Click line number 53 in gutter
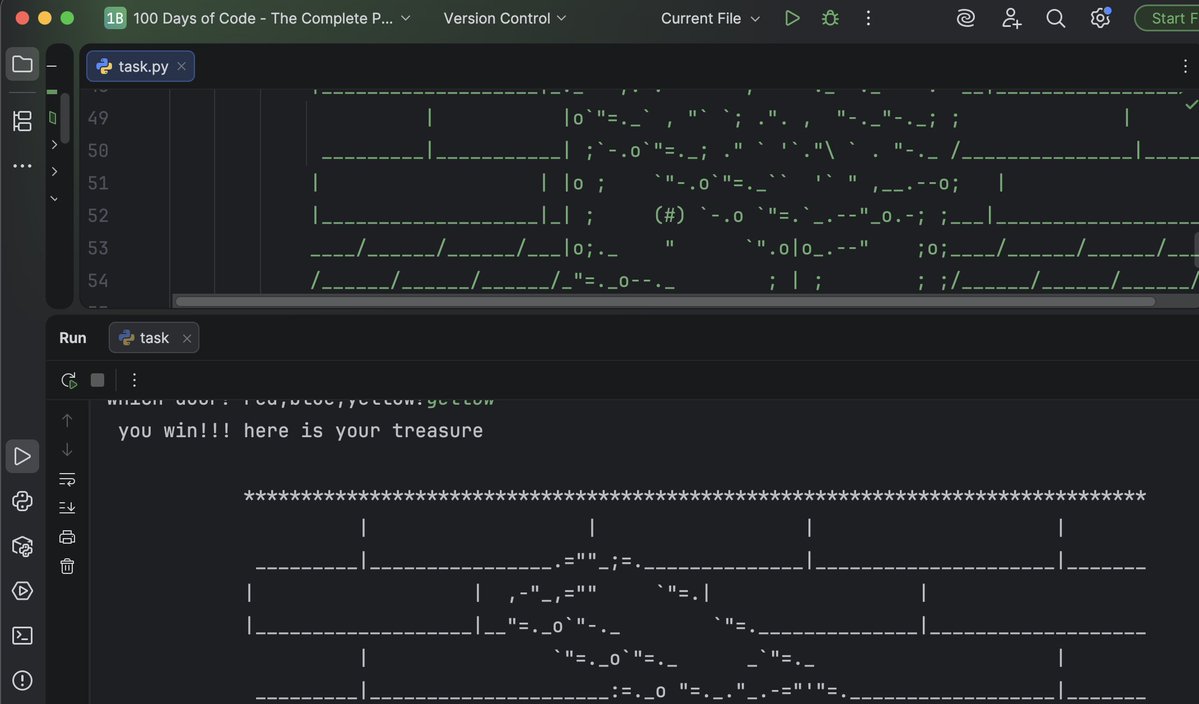 tap(98, 248)
